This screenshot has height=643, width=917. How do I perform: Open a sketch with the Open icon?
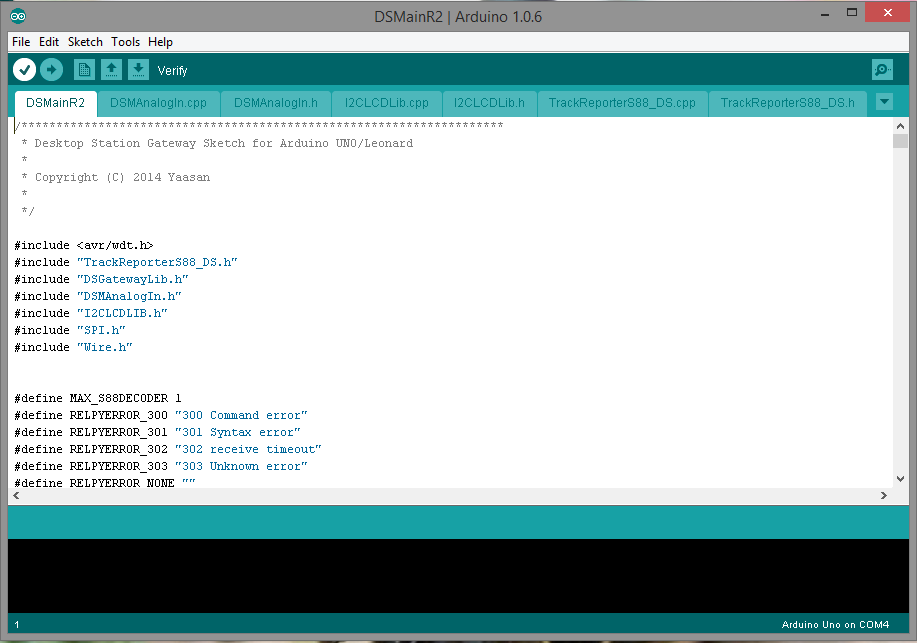[x=111, y=70]
